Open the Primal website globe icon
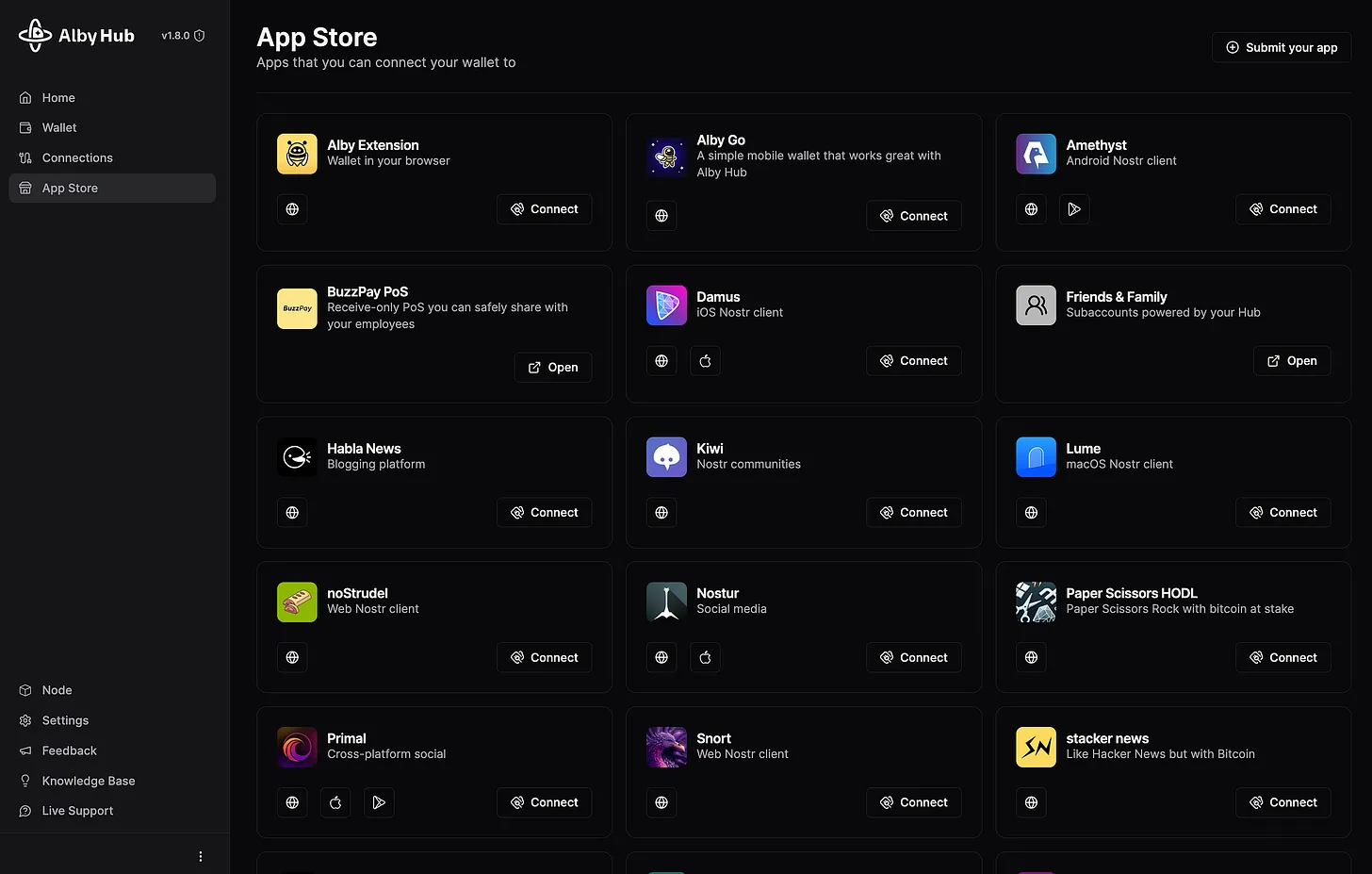 (292, 802)
